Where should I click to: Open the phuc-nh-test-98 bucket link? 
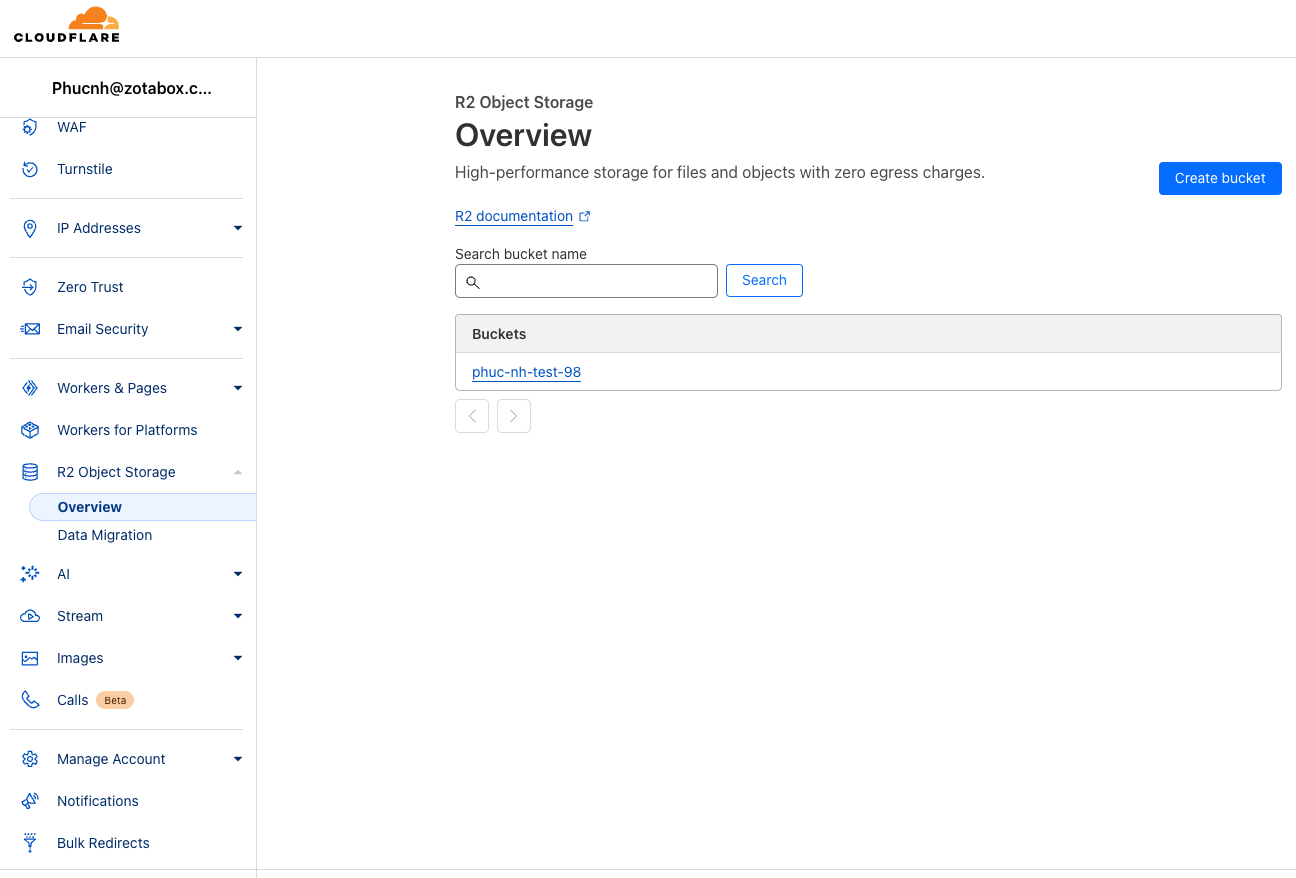pos(527,372)
